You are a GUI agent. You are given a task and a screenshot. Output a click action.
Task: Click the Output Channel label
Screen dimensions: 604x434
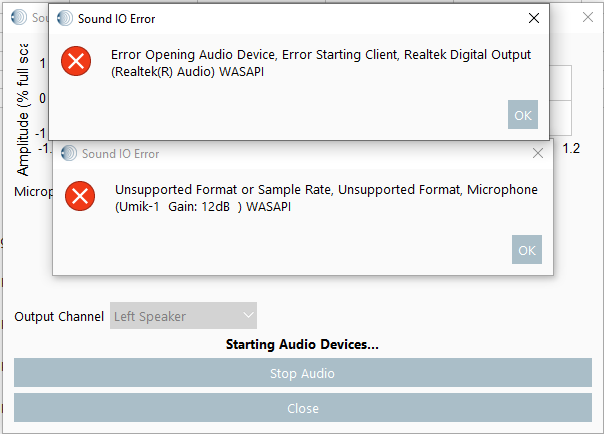59,317
